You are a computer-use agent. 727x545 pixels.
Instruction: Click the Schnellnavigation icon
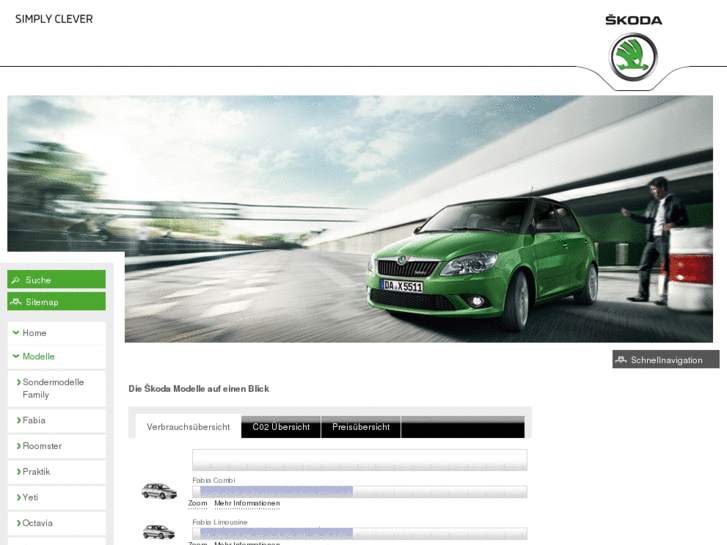coord(621,360)
